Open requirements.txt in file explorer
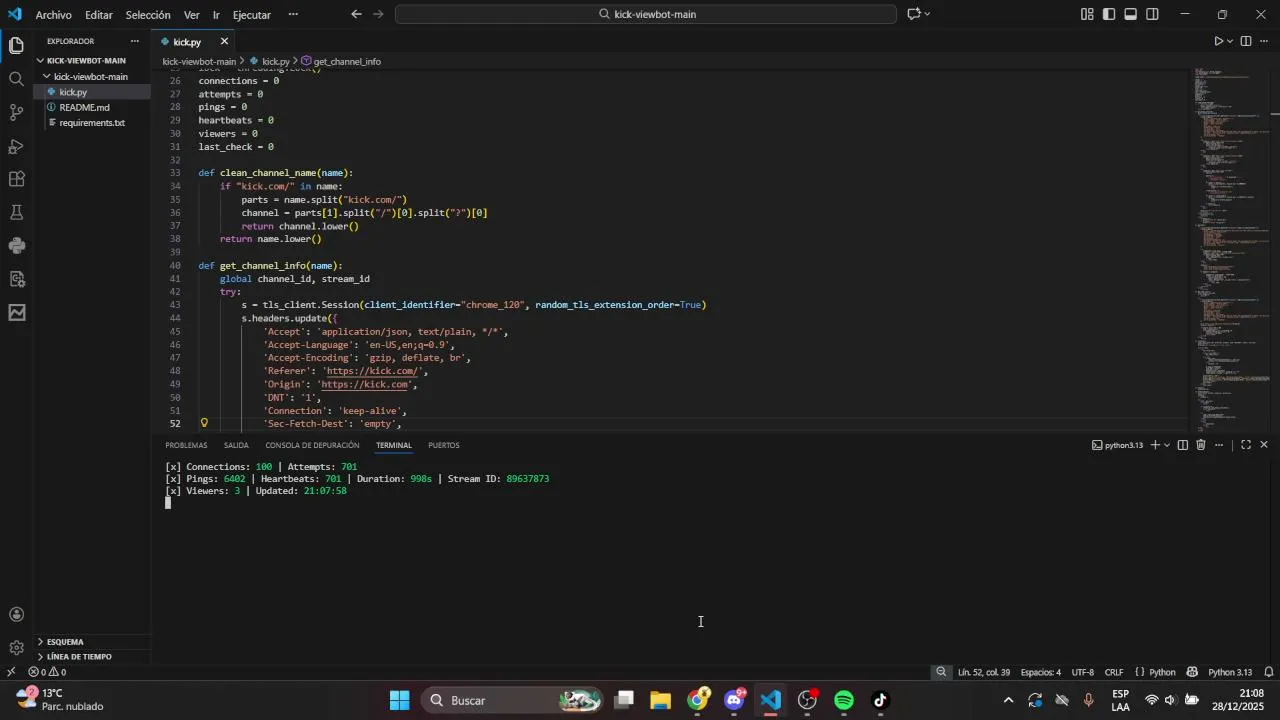Screen dimensions: 1280x720 click(x=92, y=123)
